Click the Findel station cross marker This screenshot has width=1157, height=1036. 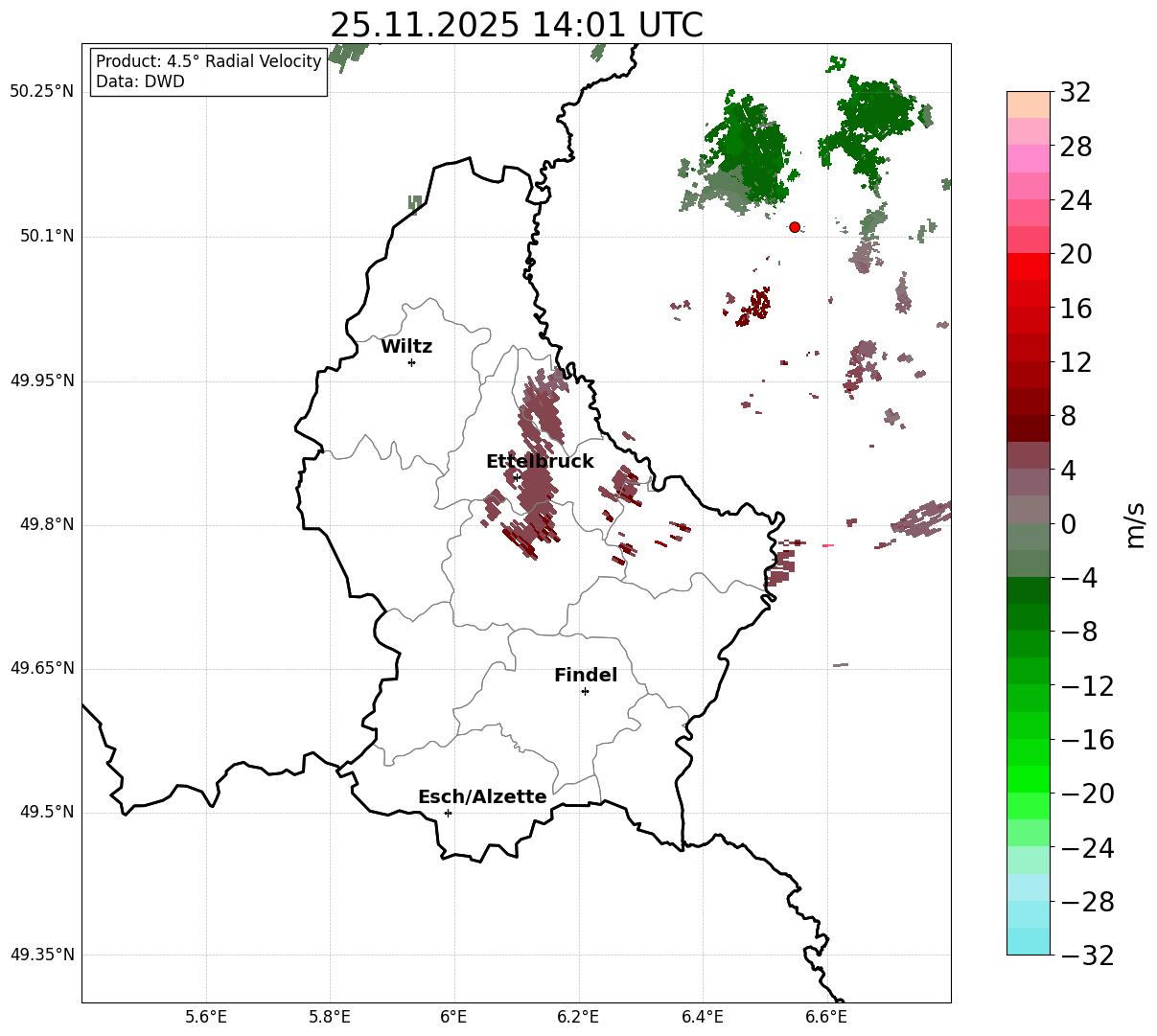(585, 691)
